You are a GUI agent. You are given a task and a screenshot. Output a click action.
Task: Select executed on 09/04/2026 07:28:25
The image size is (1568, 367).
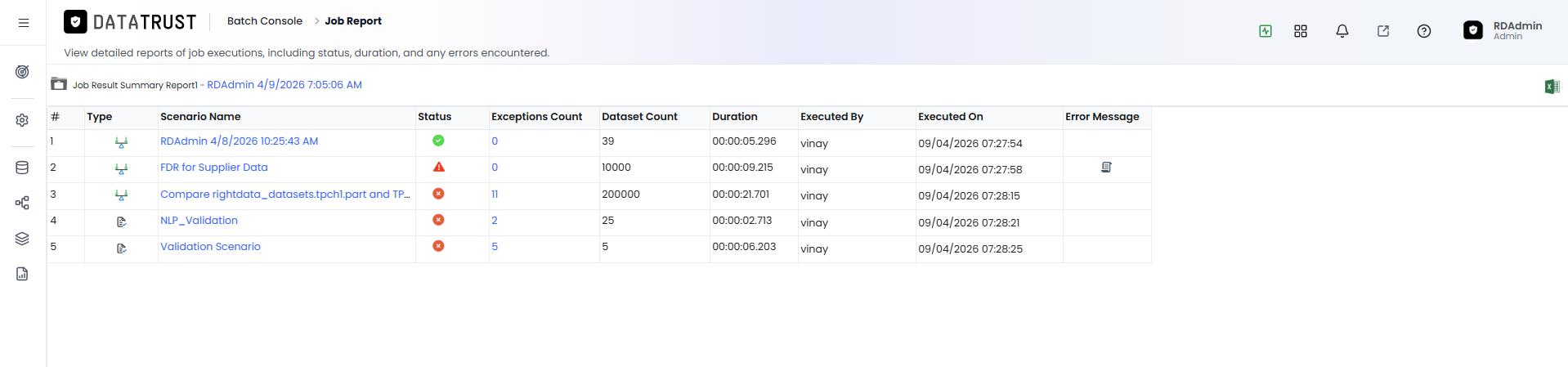pyautogui.click(x=970, y=248)
